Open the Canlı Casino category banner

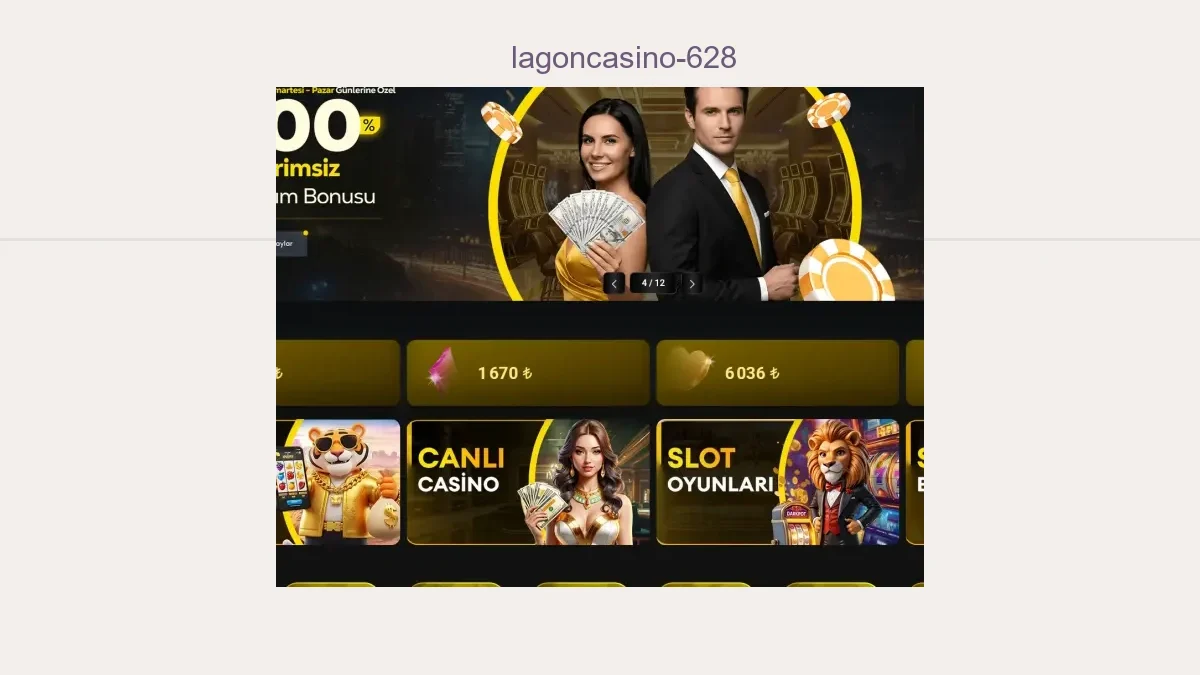tap(528, 482)
